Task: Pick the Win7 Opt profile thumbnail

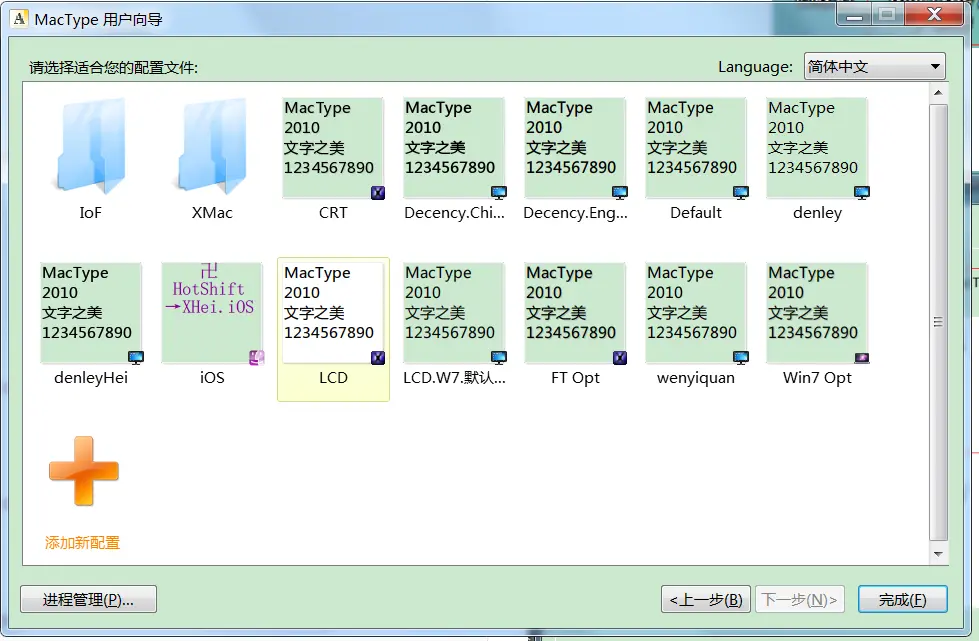Action: coord(817,313)
